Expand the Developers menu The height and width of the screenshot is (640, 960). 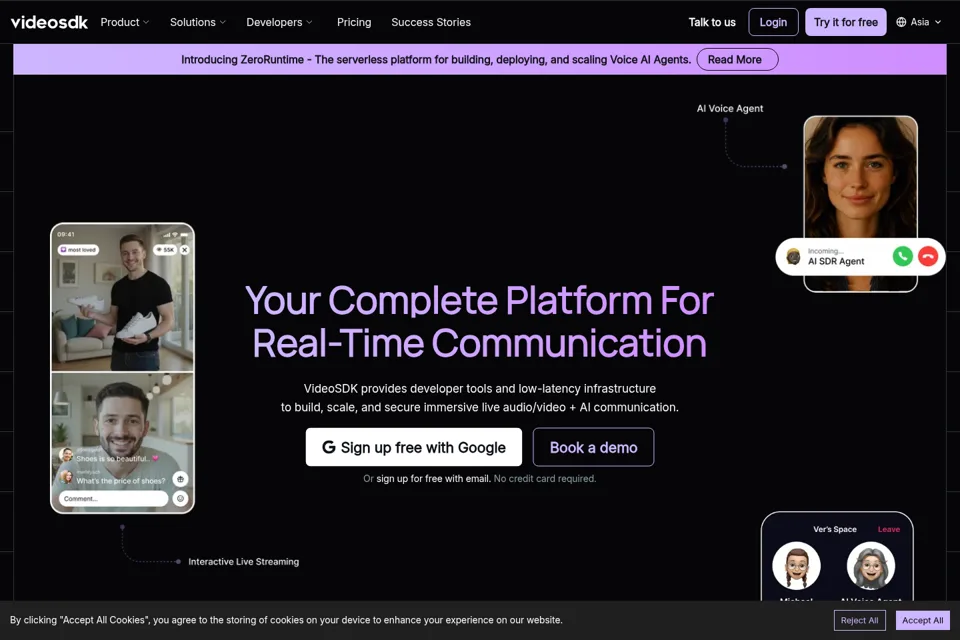tap(279, 22)
